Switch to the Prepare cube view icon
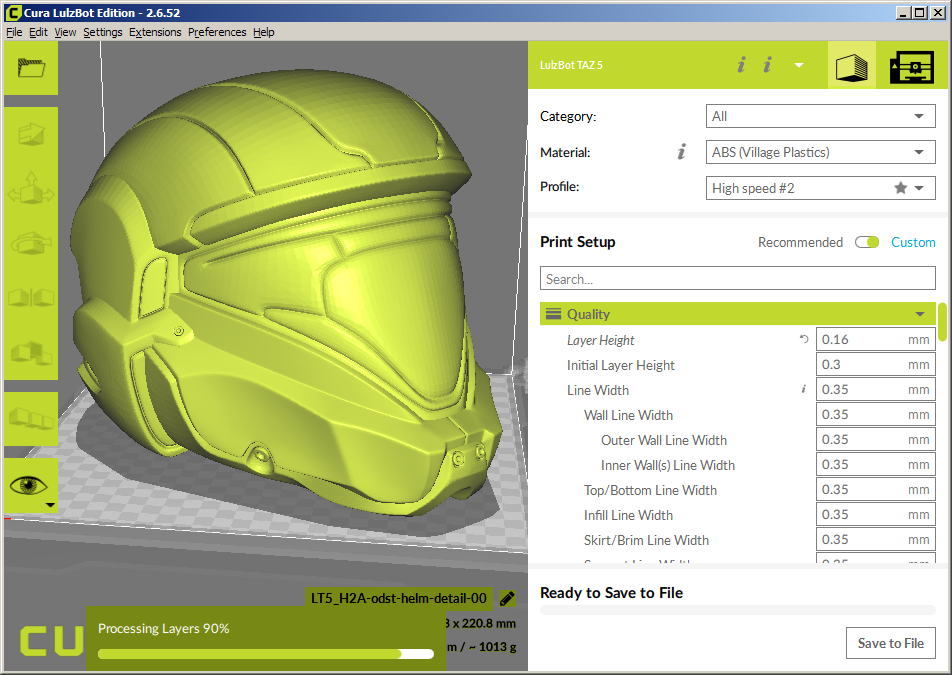Image resolution: width=952 pixels, height=675 pixels. 852,66
